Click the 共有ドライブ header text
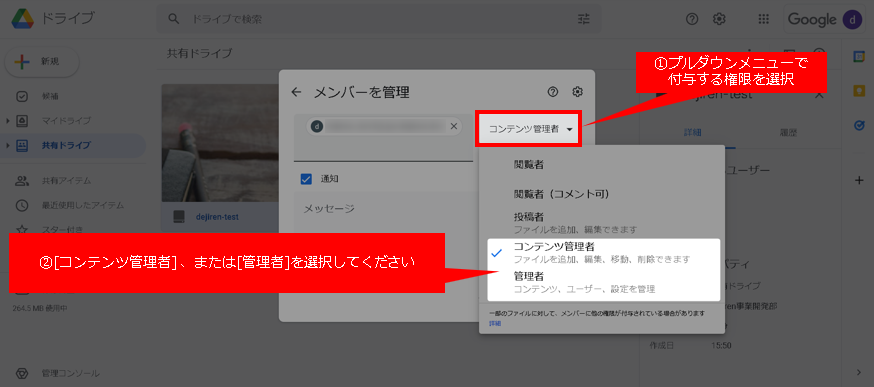Viewport: 874px width, 387px height. 199,54
